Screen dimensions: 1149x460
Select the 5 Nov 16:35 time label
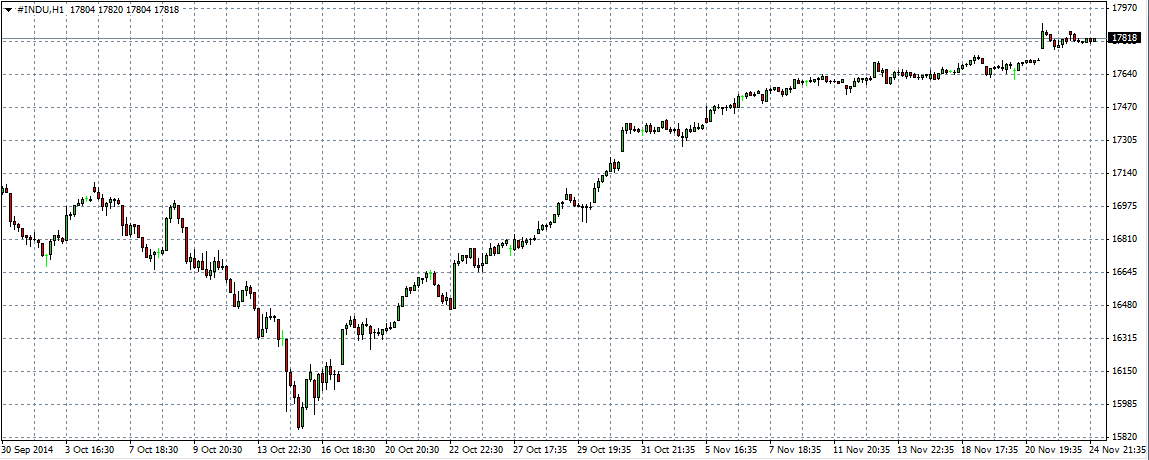click(733, 451)
